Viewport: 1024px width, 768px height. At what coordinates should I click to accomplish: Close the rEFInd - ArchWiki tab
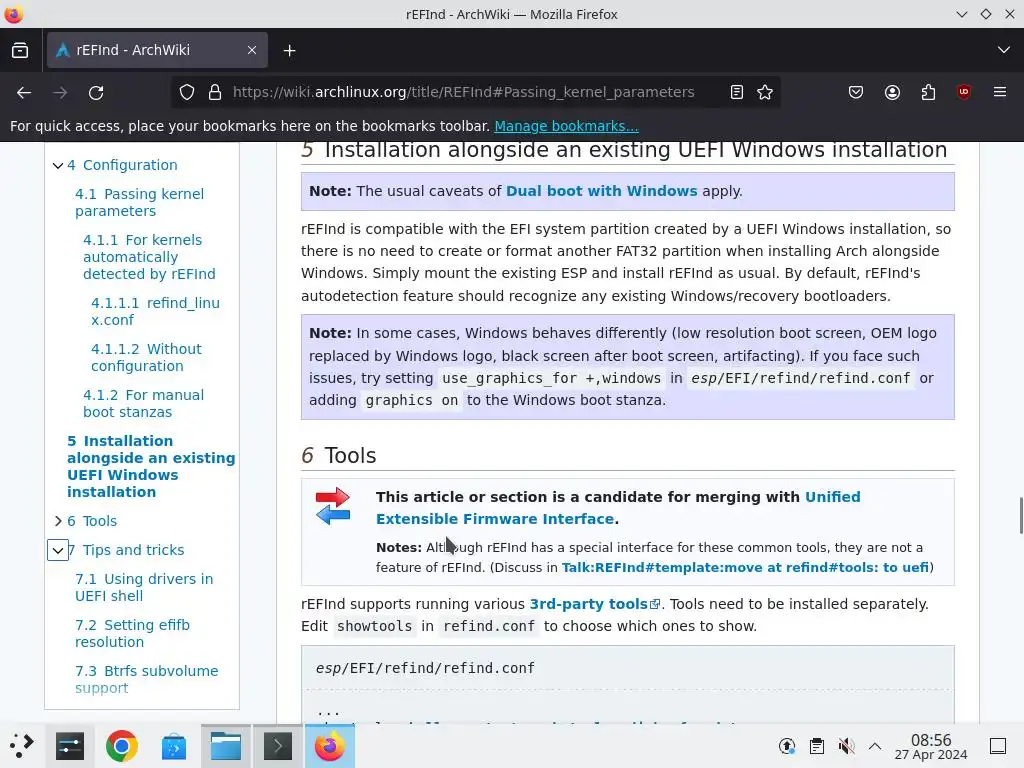[251, 50]
